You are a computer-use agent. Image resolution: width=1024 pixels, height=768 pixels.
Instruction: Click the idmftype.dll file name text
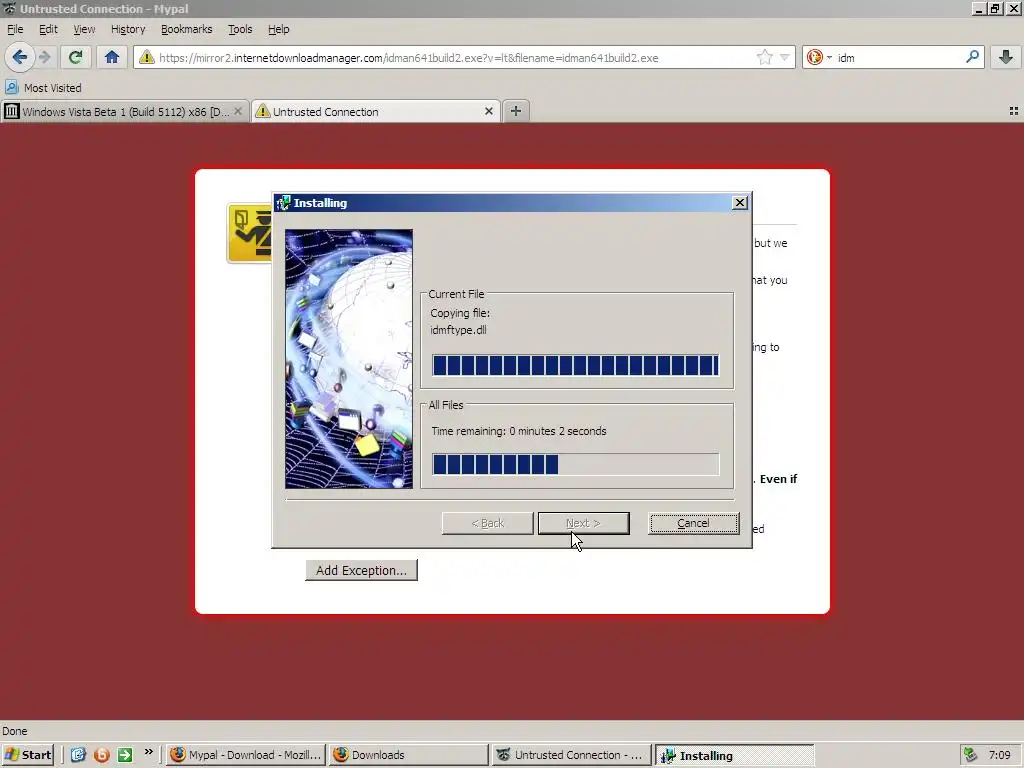coord(458,330)
